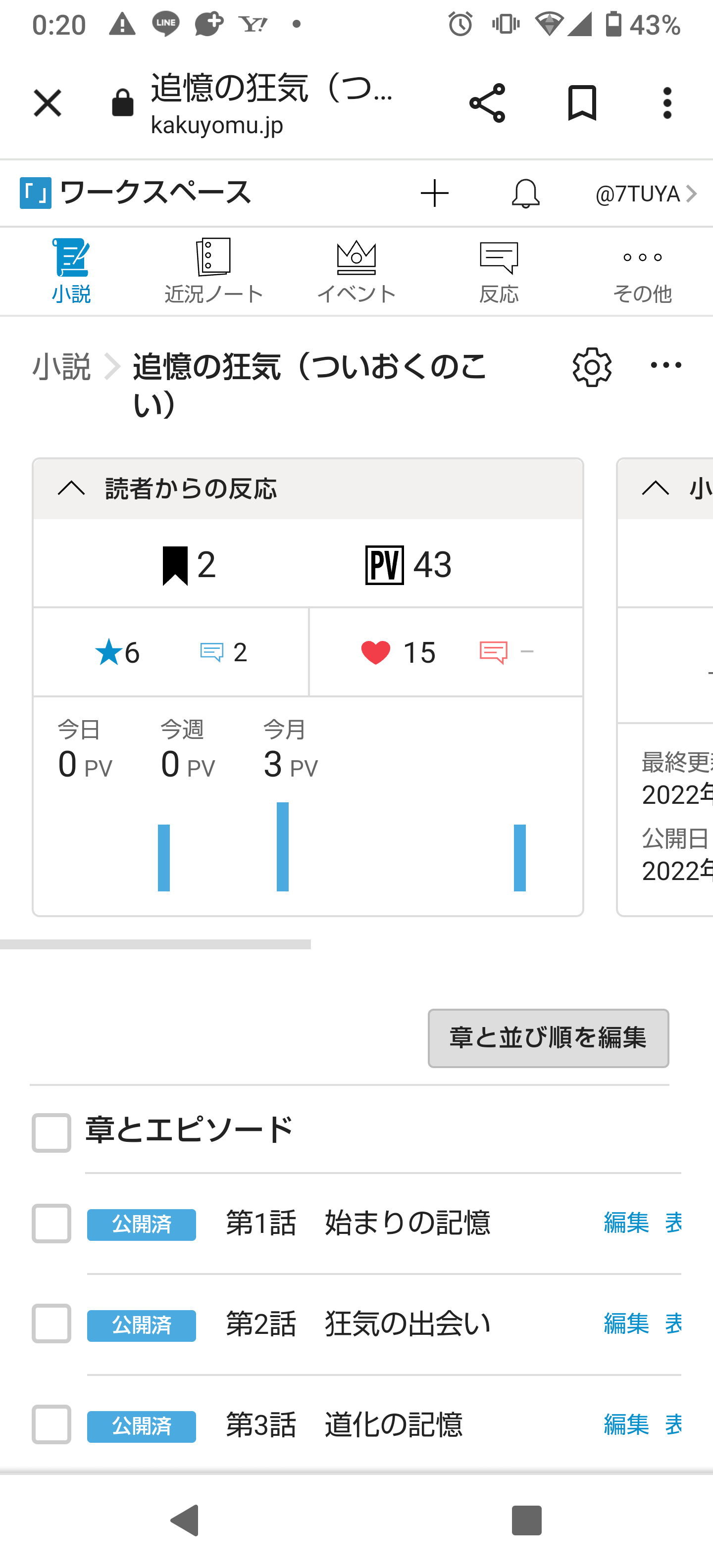
Task: Click 編集 link for 第3話 道化の記憶
Action: pos(626,1424)
